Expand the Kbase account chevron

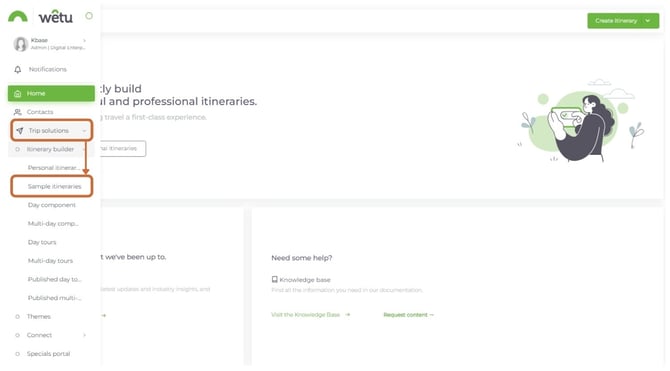pos(84,41)
